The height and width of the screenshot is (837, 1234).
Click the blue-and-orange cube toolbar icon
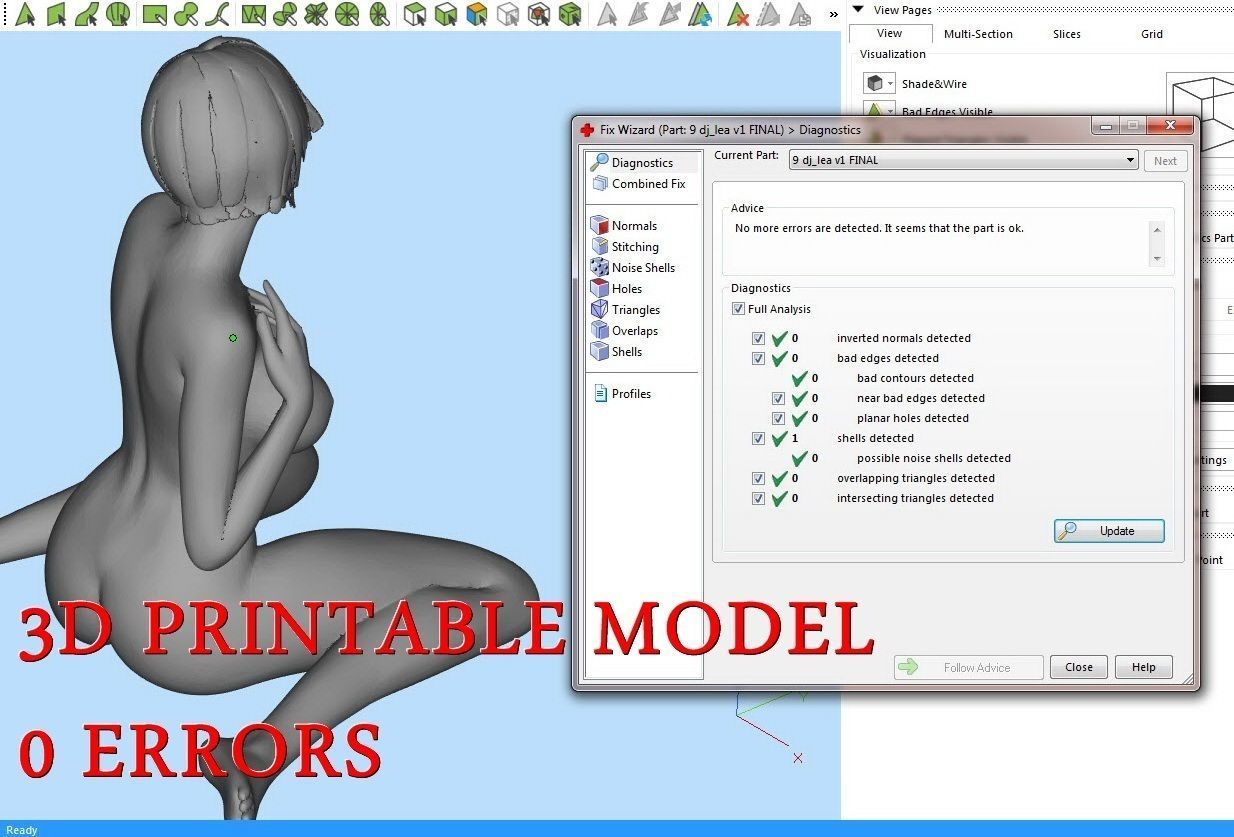click(x=477, y=15)
